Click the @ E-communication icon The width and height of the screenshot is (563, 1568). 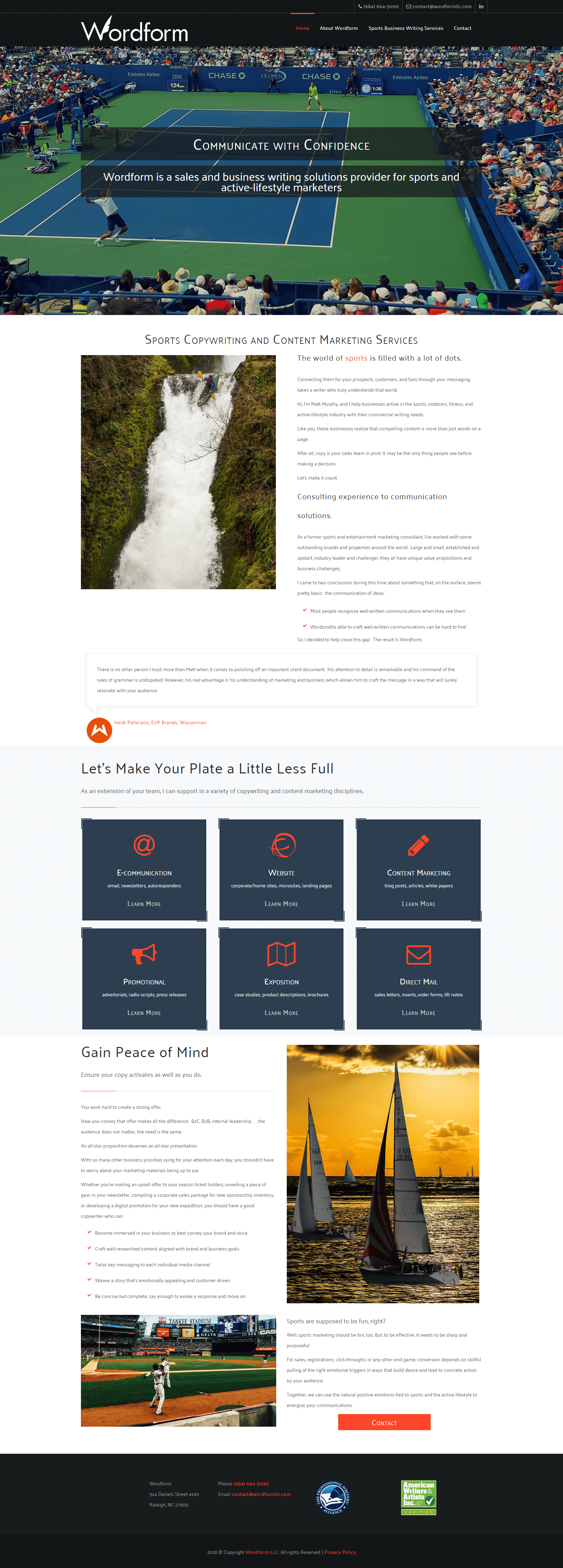(x=144, y=845)
